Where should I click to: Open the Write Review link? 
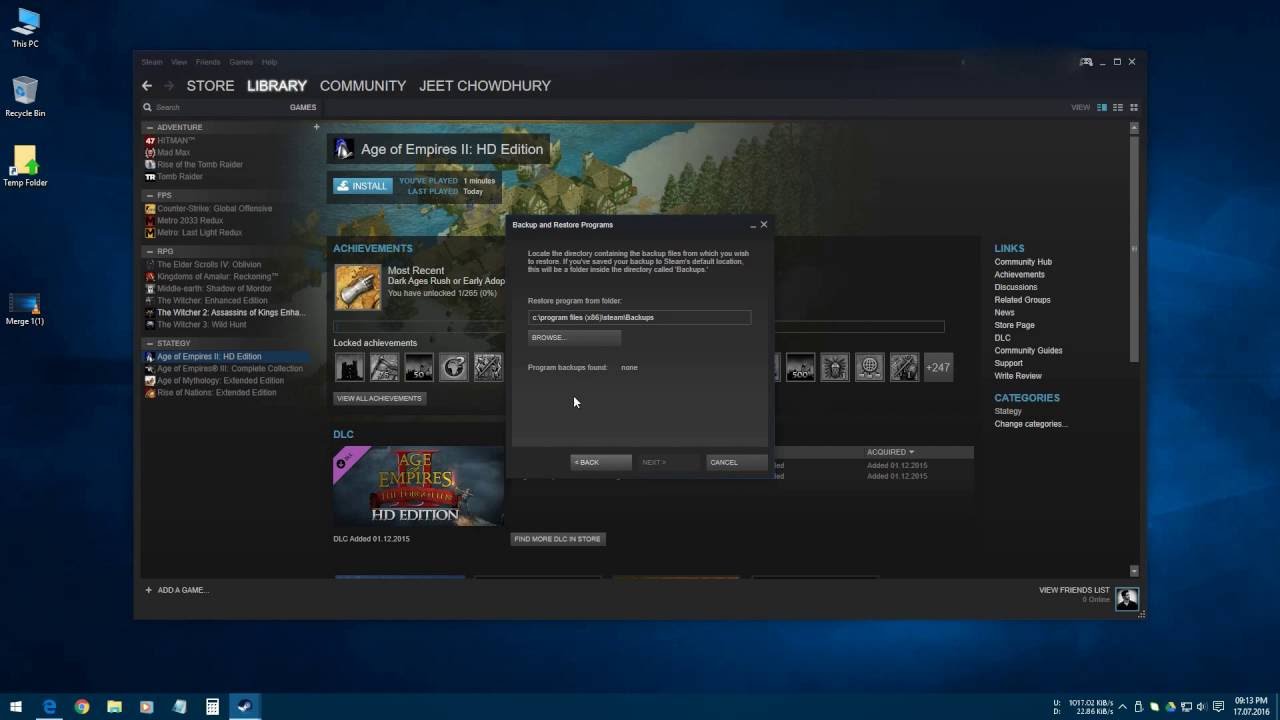1018,376
